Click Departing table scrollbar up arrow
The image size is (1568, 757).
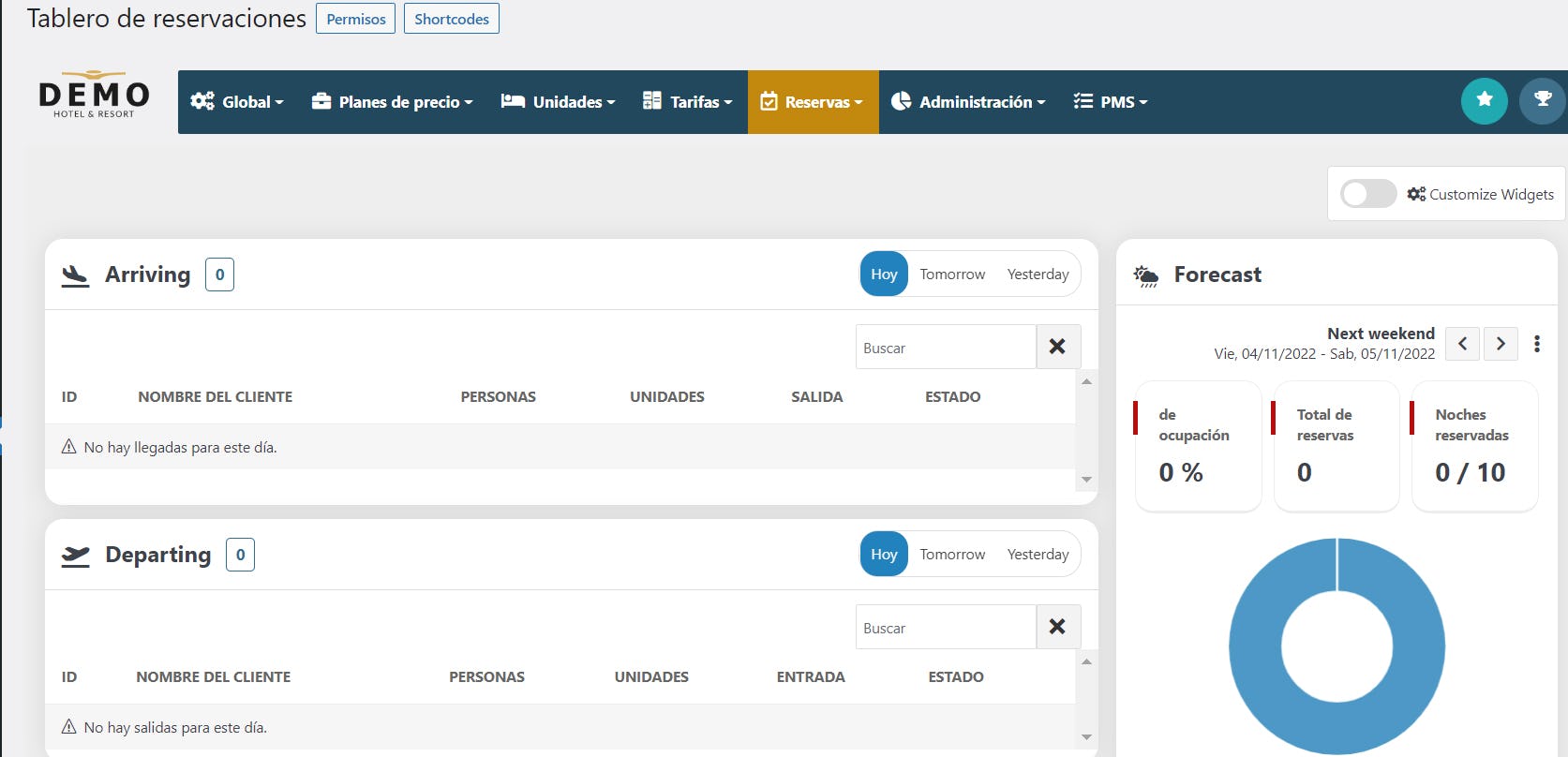(1086, 661)
